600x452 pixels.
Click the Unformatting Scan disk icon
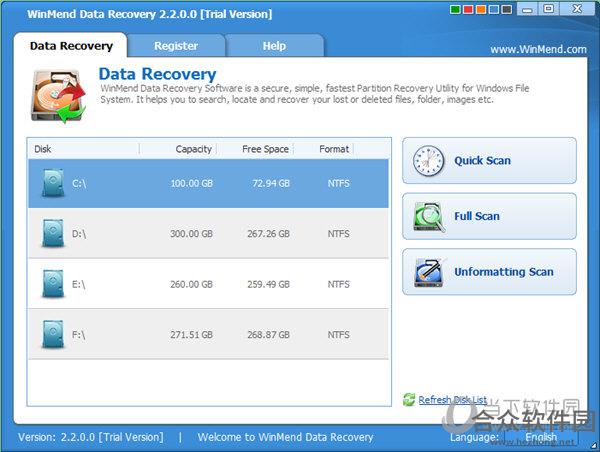[429, 273]
